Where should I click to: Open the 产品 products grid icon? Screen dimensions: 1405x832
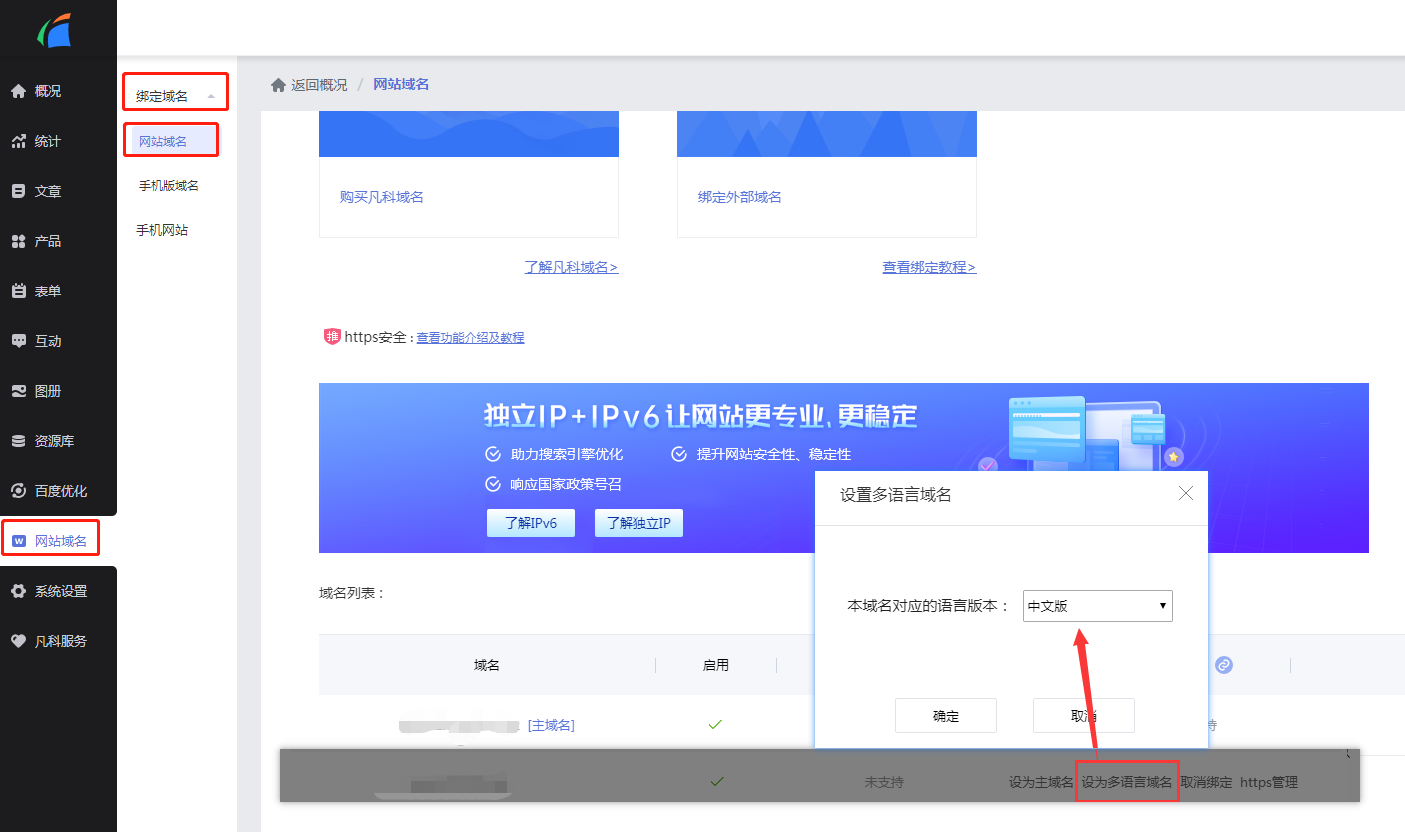[18, 241]
